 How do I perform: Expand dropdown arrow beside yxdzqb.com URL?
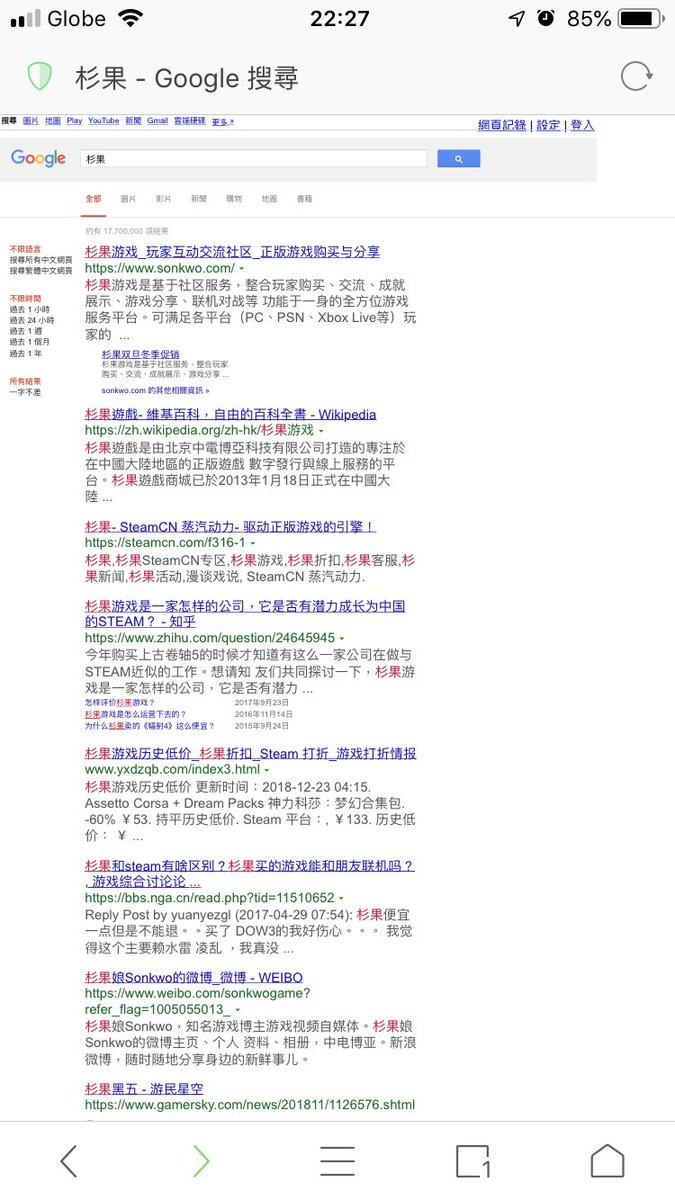tap(267, 770)
